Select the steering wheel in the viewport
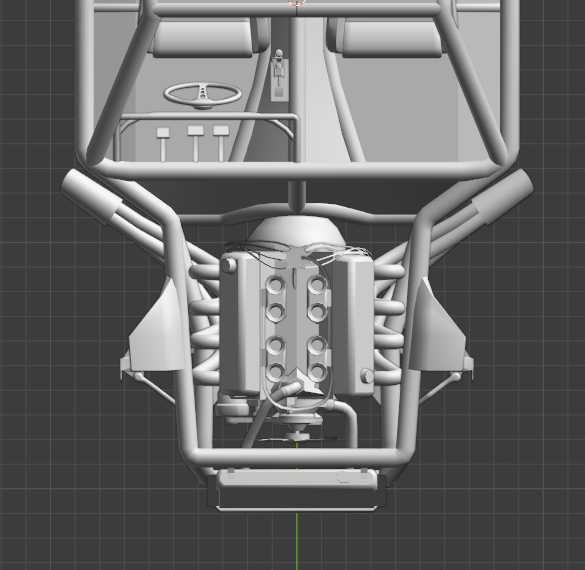This screenshot has height=570, width=585. [202, 95]
